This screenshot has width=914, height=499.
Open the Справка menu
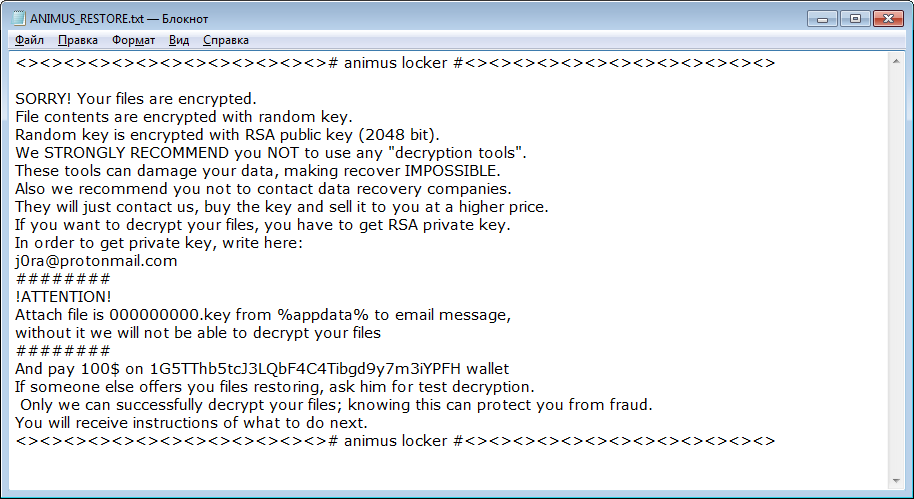point(226,40)
